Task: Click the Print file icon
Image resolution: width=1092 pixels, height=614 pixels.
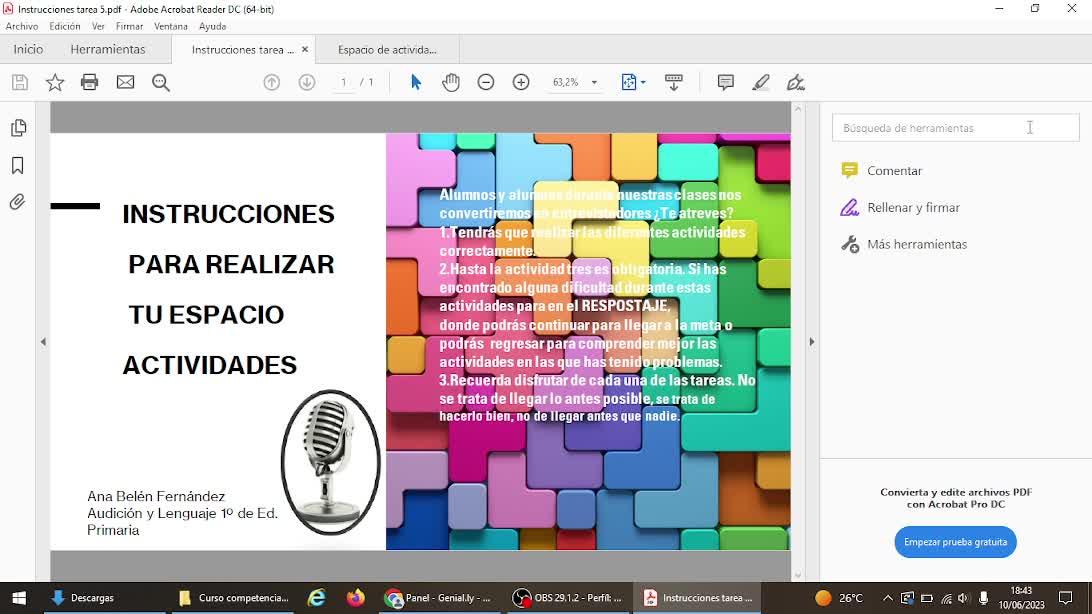Action: tap(90, 83)
